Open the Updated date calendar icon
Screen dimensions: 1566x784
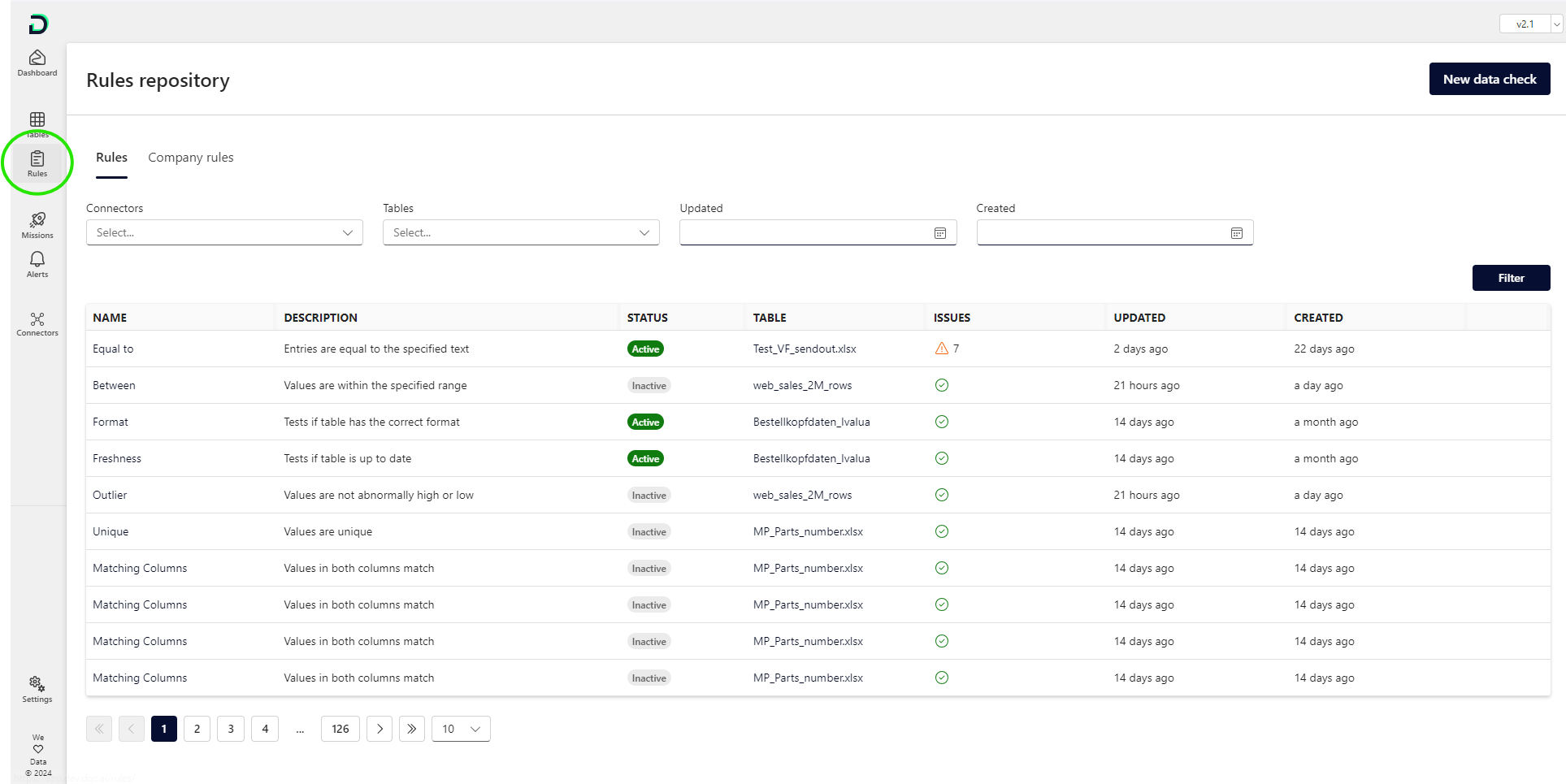point(940,233)
